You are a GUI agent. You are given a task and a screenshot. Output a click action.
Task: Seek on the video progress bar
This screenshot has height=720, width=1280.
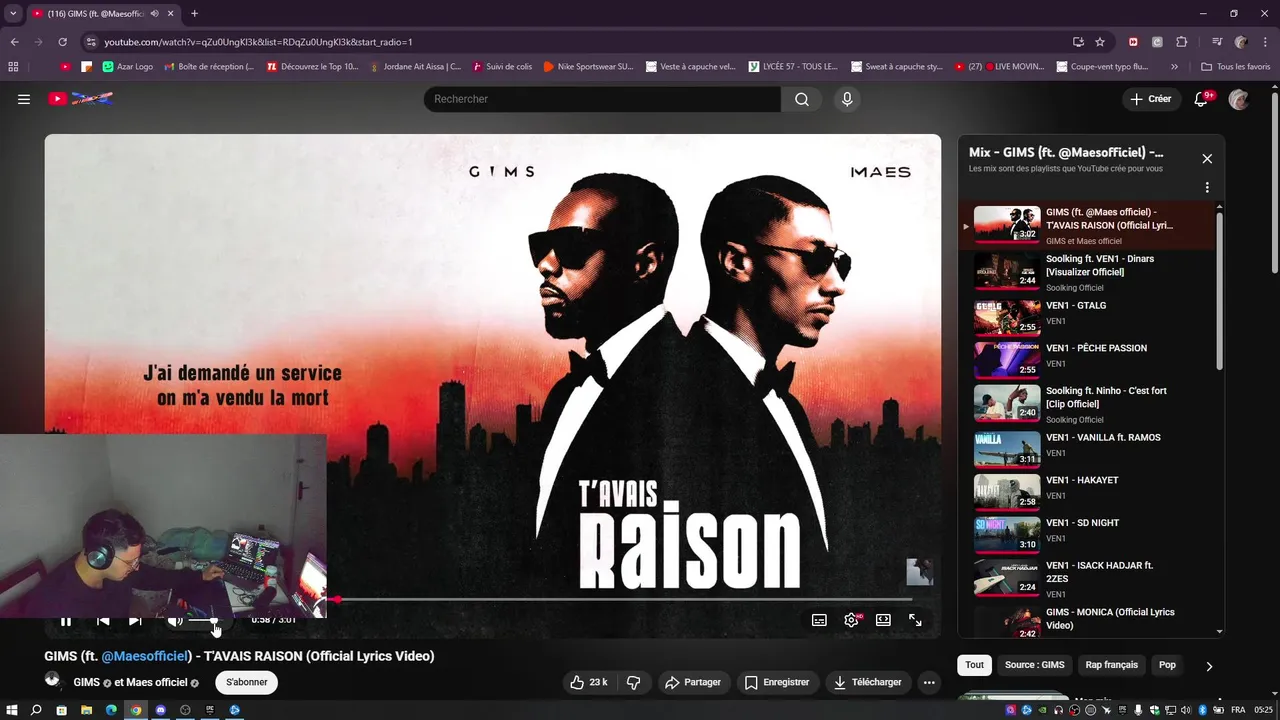pyautogui.click(x=620, y=599)
